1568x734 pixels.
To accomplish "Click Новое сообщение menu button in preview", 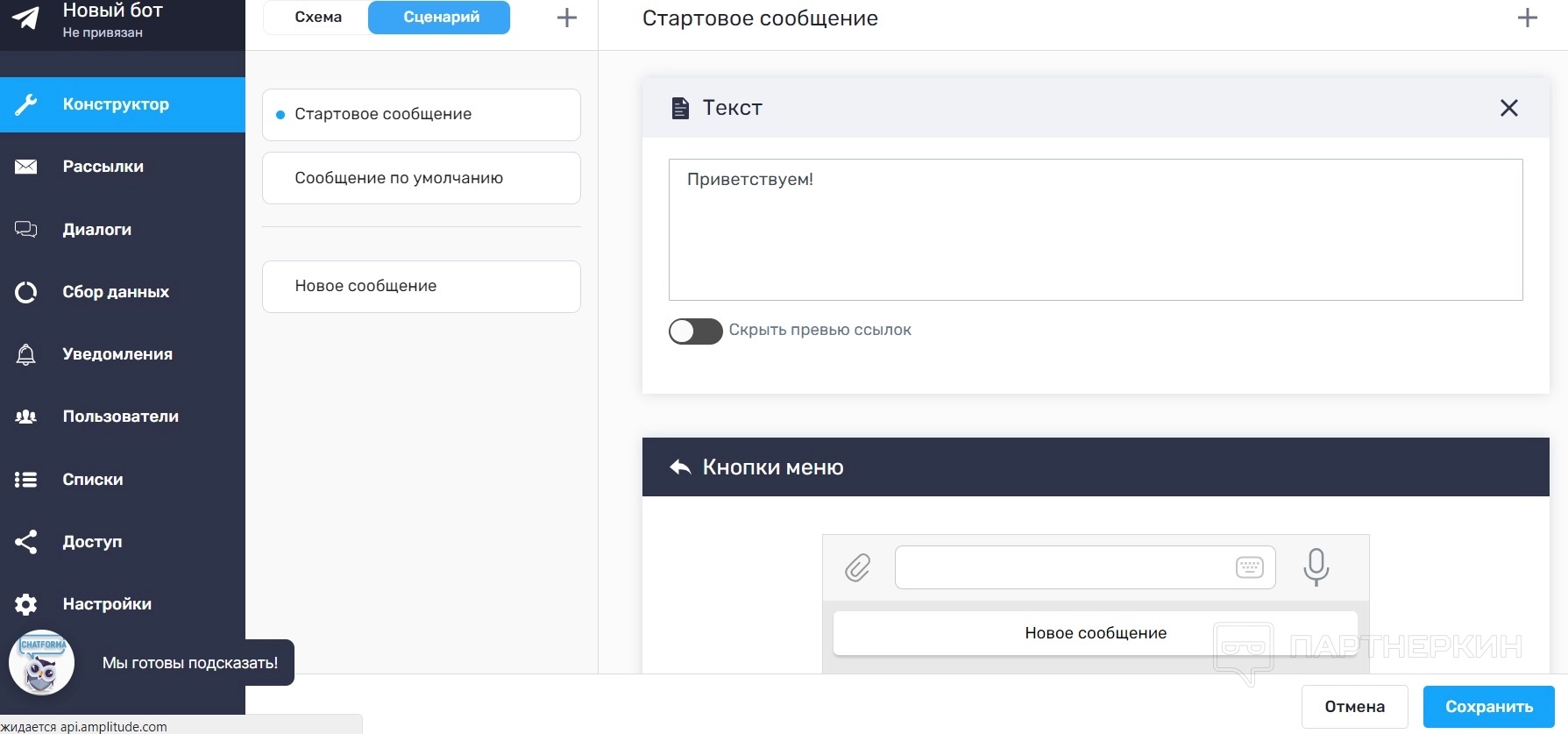I will click(x=1095, y=633).
